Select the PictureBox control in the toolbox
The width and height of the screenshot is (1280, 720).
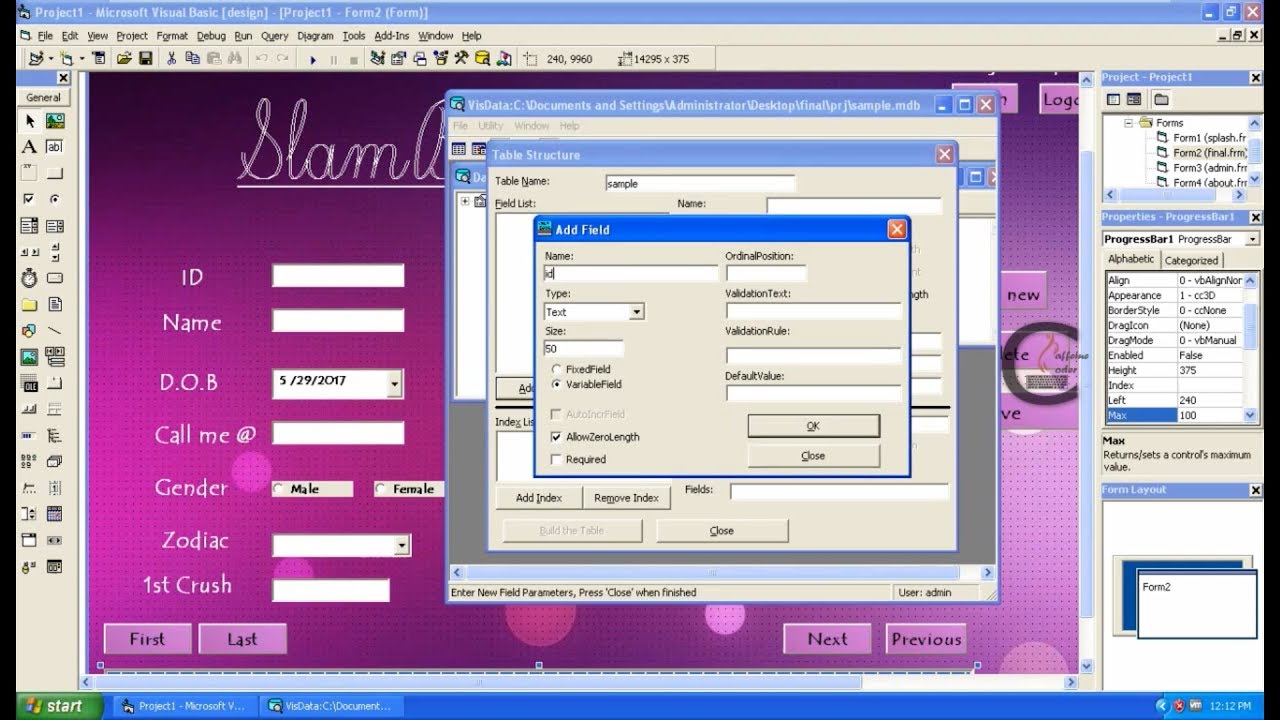pyautogui.click(x=54, y=120)
